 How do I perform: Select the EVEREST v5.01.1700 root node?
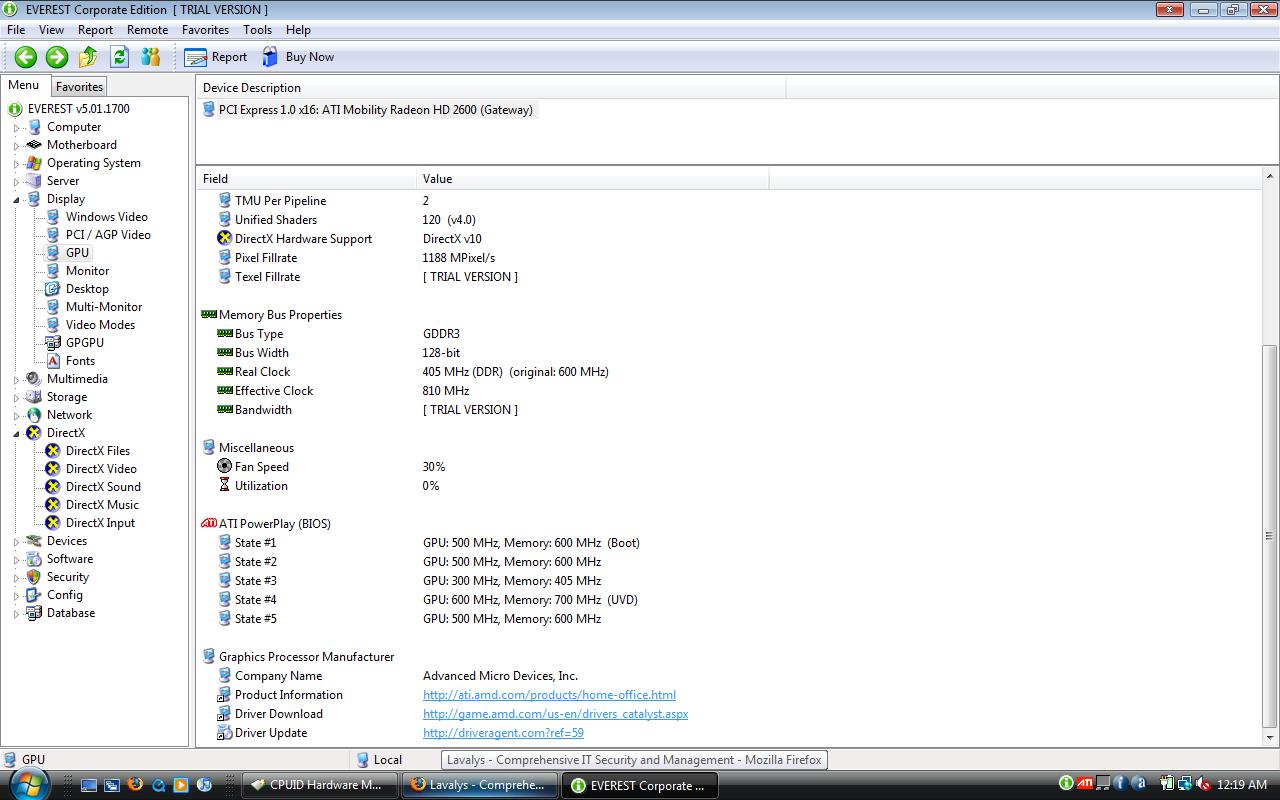click(78, 109)
